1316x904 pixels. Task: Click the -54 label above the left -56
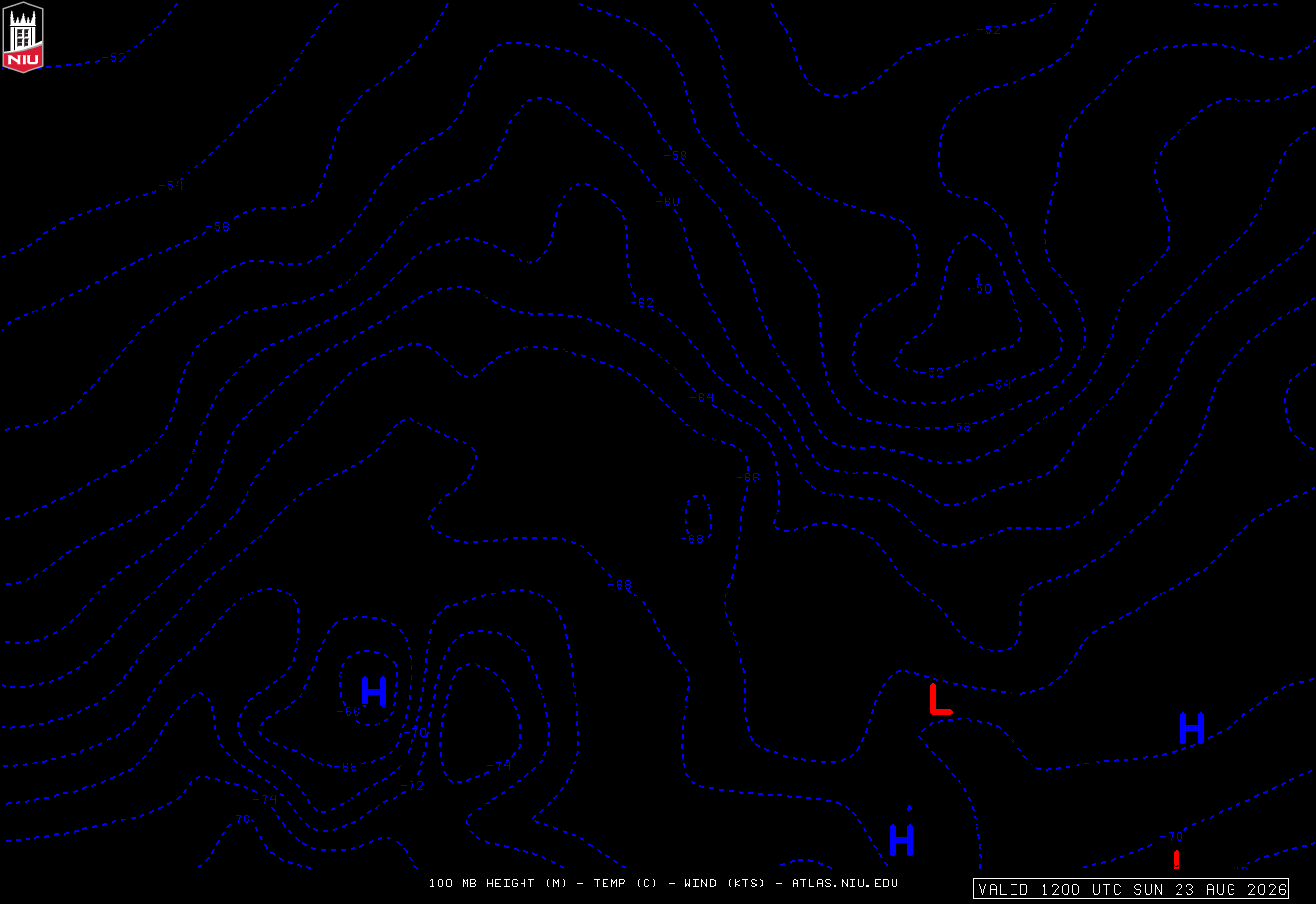172,185
